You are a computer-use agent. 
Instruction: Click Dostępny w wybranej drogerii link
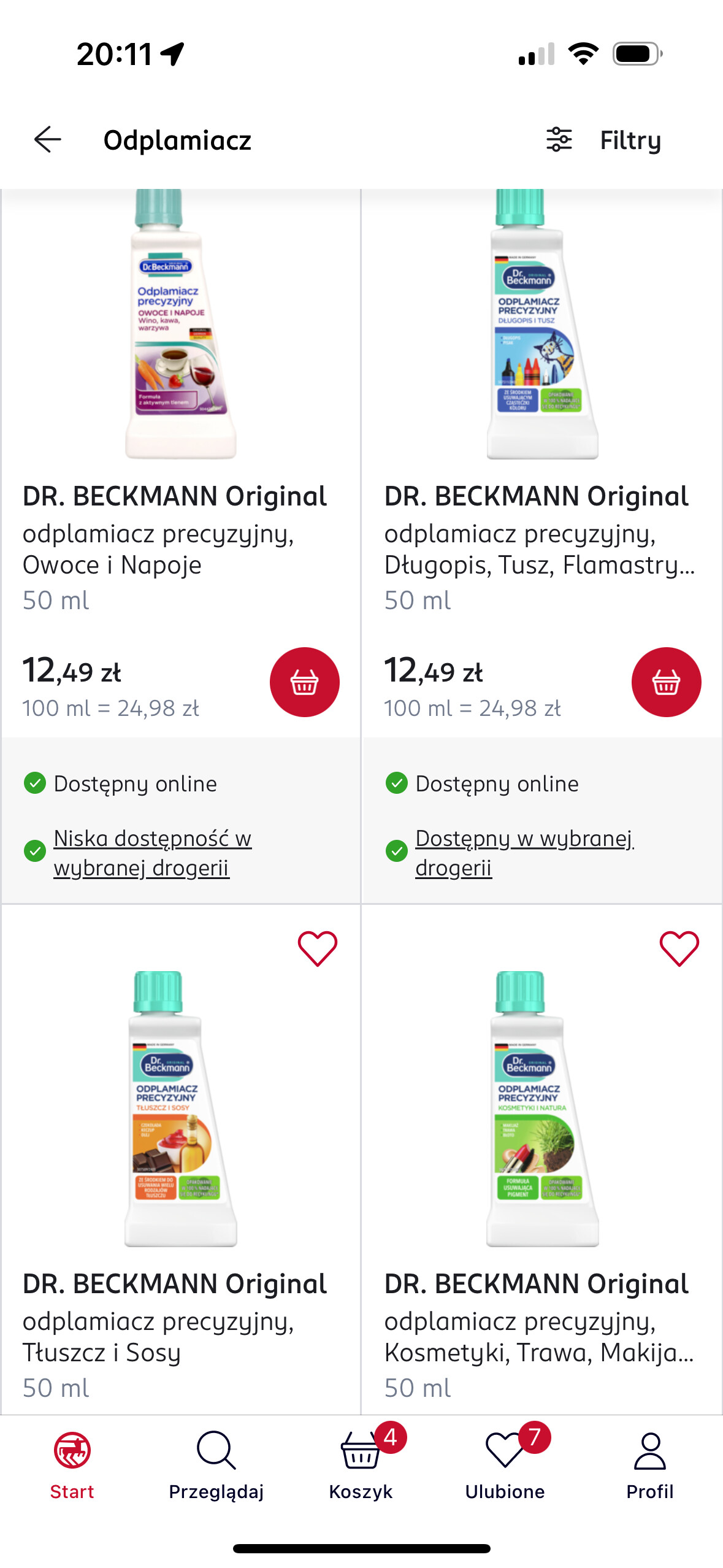[x=524, y=853]
